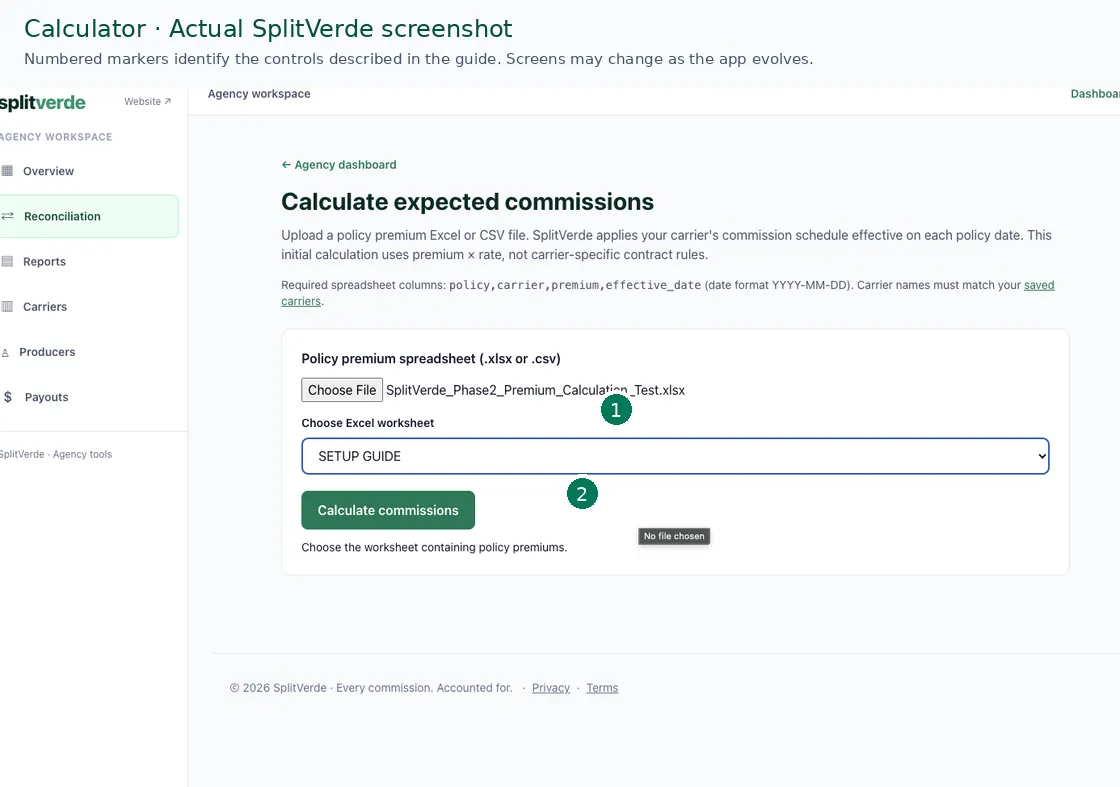
Task: Open Payouts in the sidebar
Action: point(46,397)
